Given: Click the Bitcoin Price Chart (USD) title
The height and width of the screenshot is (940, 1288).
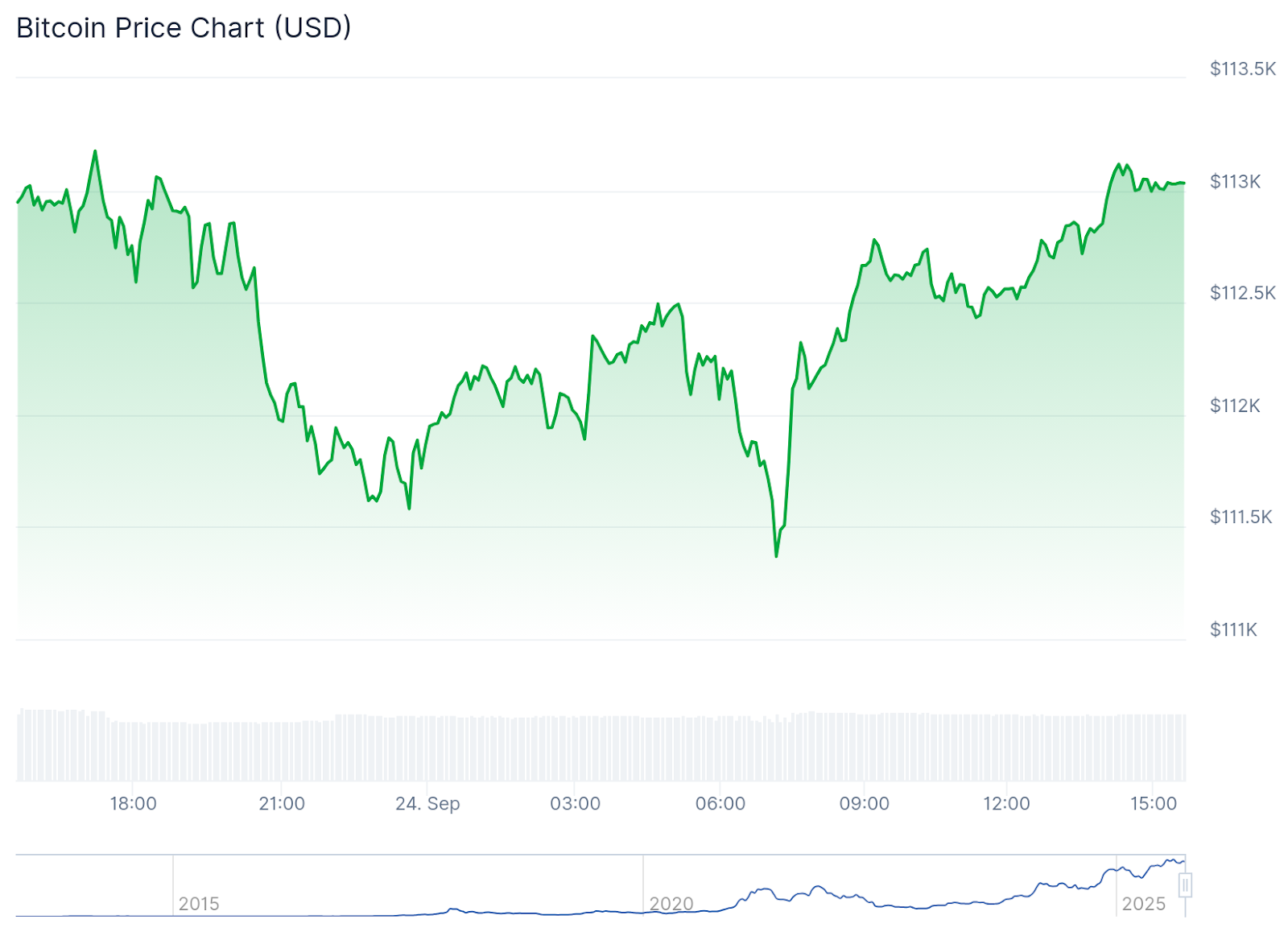Looking at the screenshot, I should click(184, 28).
